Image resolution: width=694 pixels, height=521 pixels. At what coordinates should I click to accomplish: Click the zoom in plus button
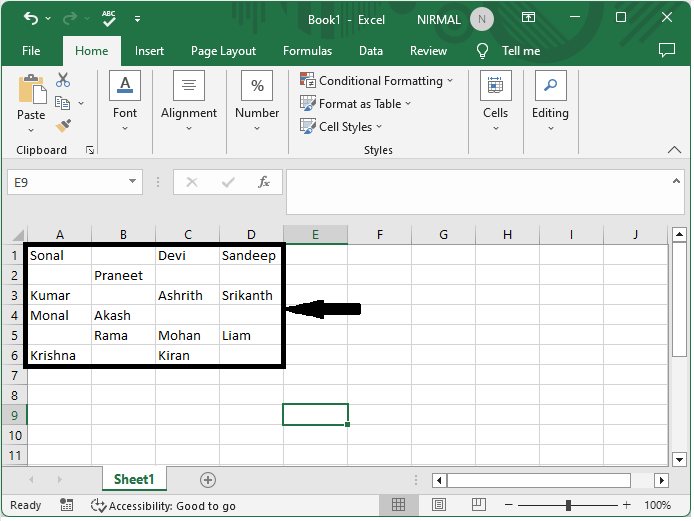(627, 505)
